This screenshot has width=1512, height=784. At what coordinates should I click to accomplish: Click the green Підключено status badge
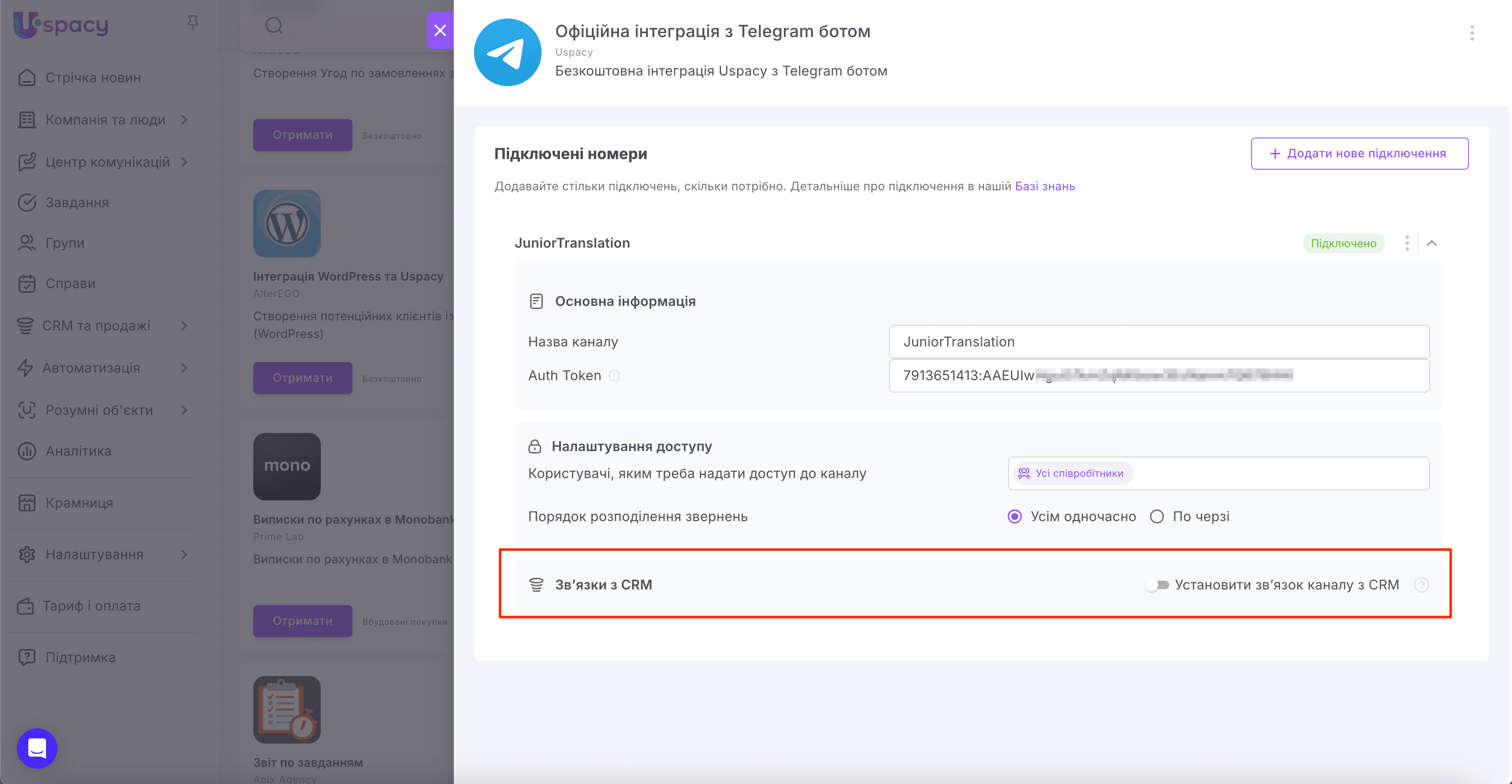tap(1344, 243)
